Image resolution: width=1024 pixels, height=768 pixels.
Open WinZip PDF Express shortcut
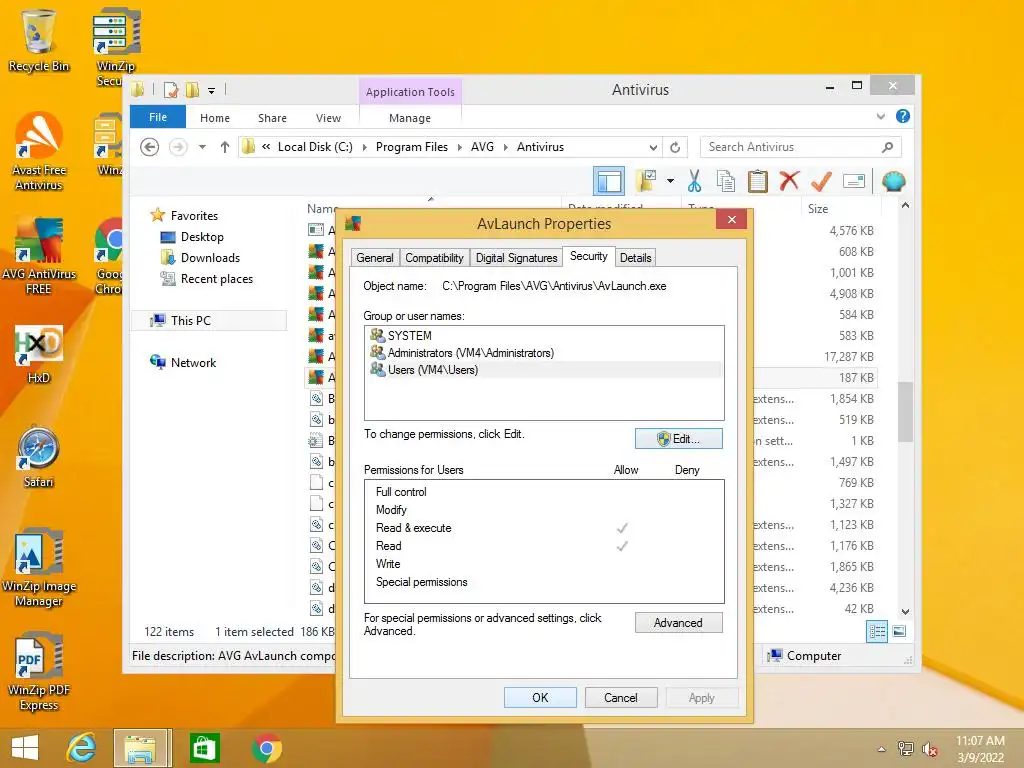tap(39, 671)
